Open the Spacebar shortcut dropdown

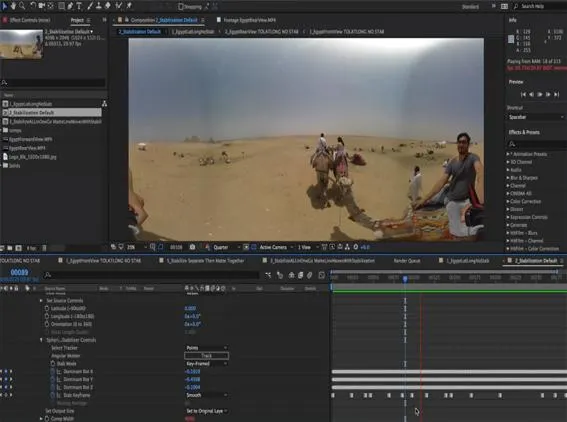tap(536, 117)
